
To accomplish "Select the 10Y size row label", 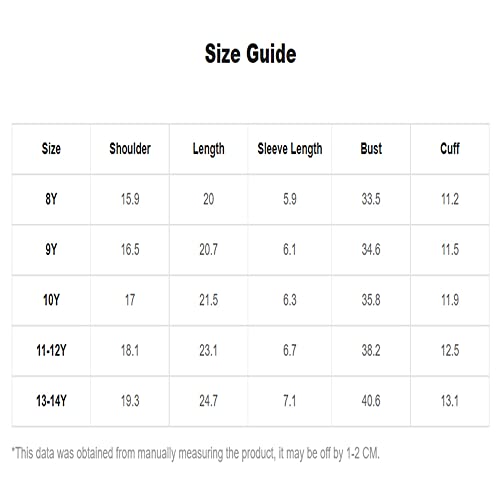I will (51, 300).
